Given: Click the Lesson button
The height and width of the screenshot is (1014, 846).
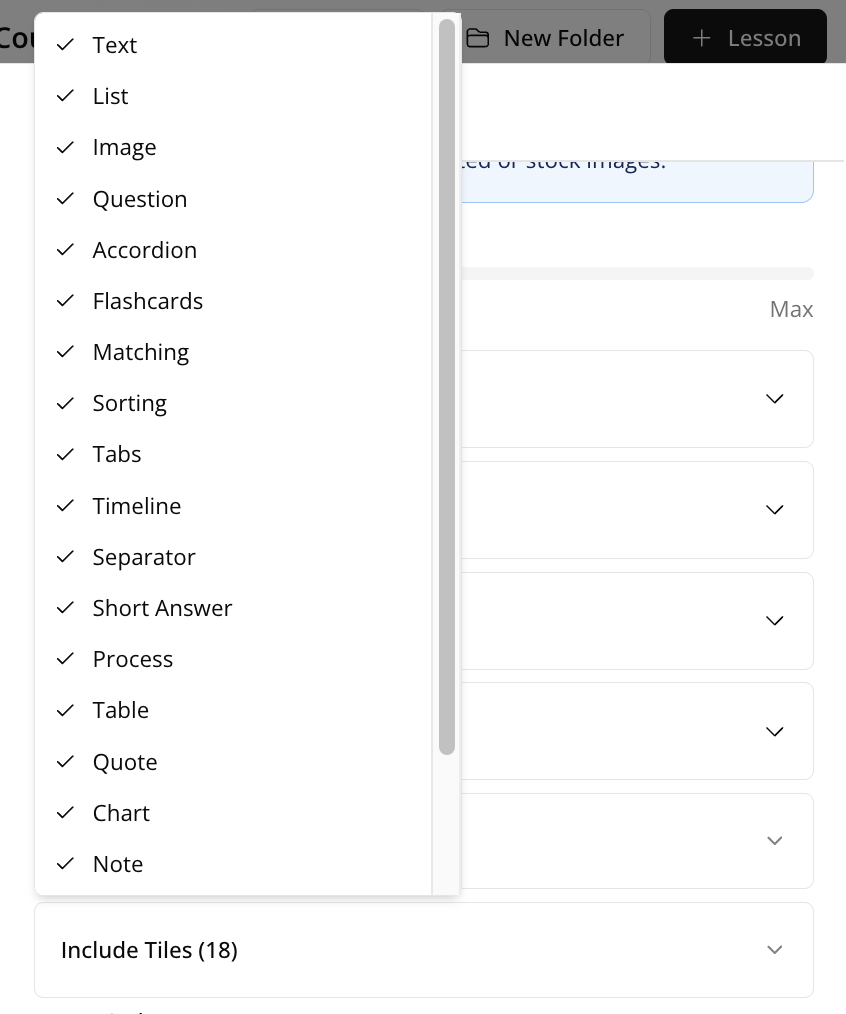Looking at the screenshot, I should click(745, 38).
